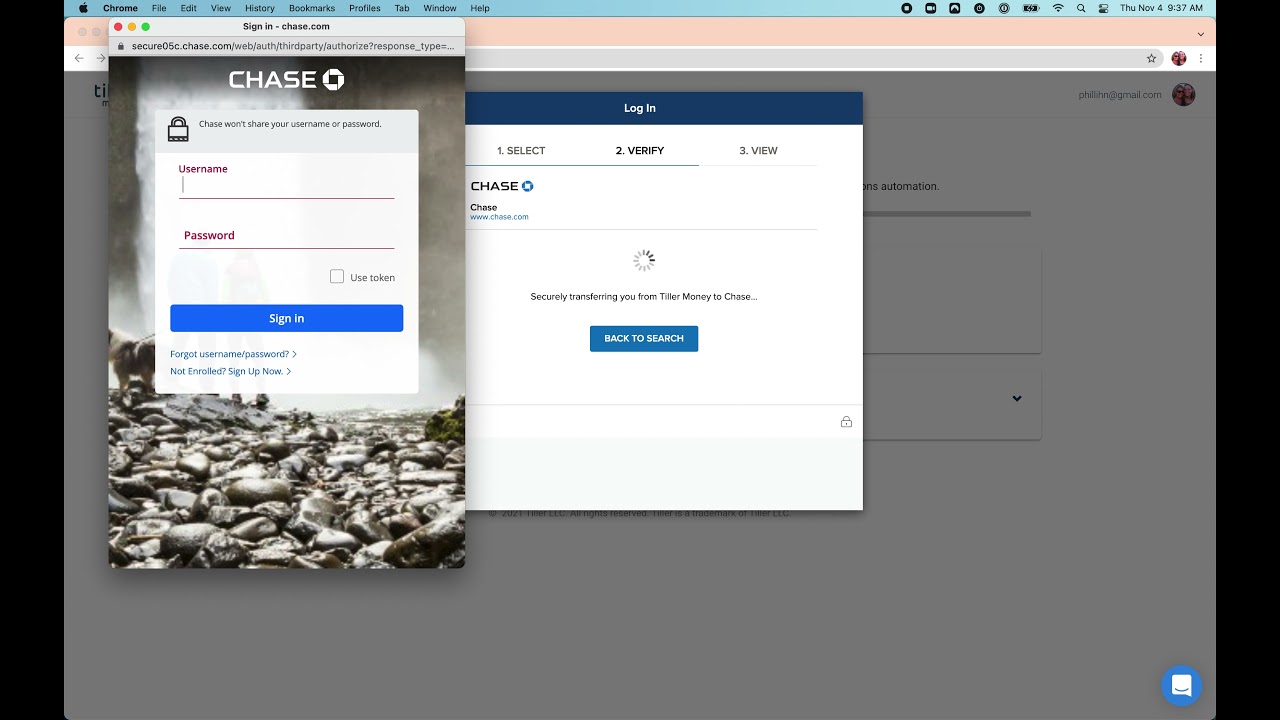This screenshot has width=1280, height=720.
Task: Open the Apple menu
Action: (84, 8)
